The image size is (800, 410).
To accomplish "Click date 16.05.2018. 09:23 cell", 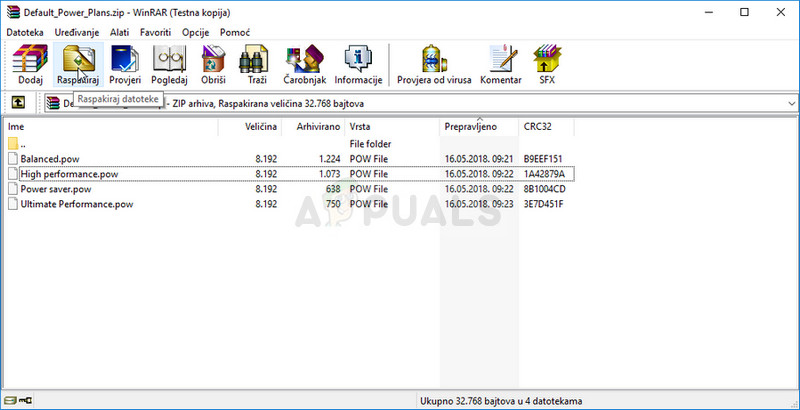I will tap(478, 204).
